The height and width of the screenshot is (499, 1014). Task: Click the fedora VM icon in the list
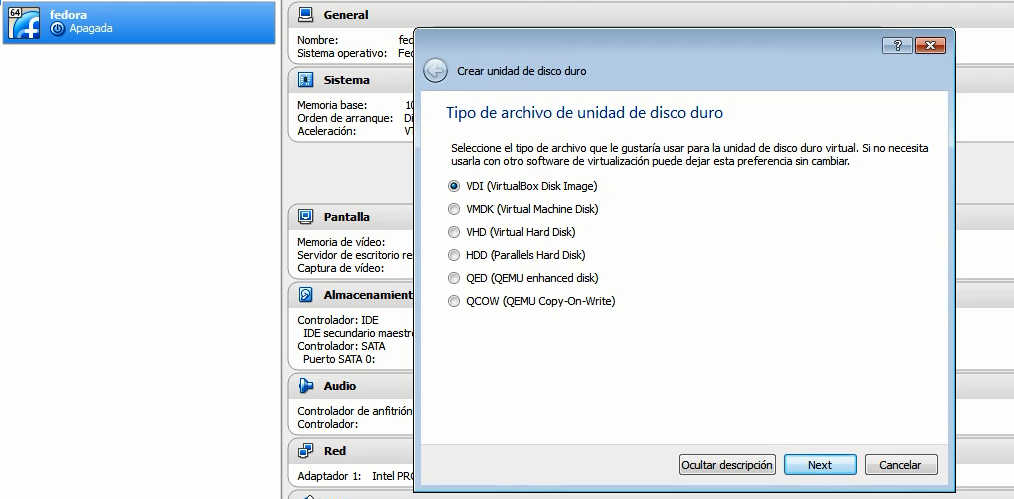(24, 23)
